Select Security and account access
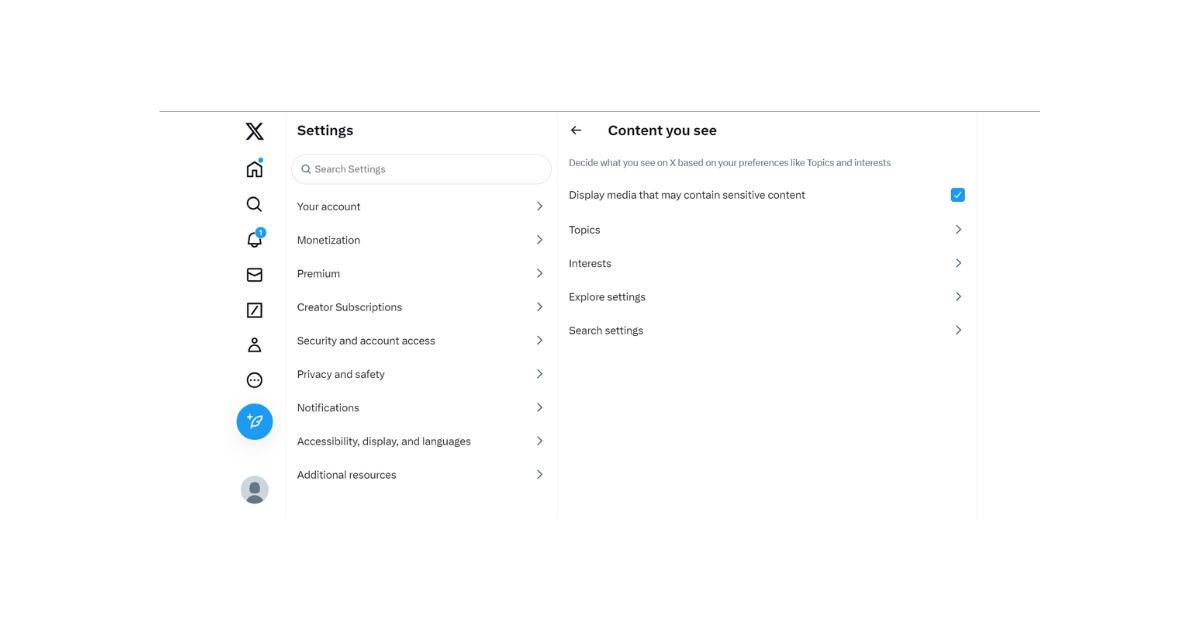Screen dimensions: 1200x630 coord(366,341)
